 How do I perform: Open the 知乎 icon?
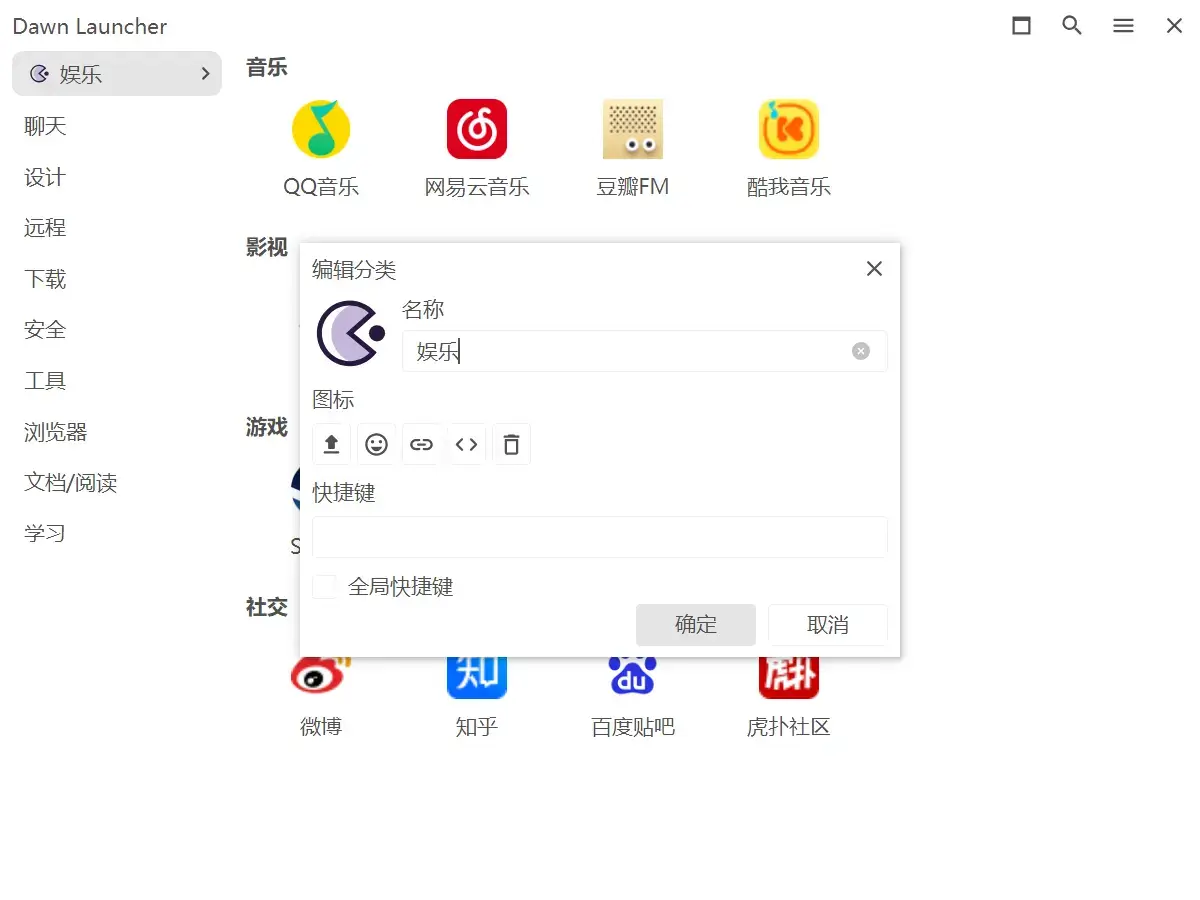(x=477, y=677)
